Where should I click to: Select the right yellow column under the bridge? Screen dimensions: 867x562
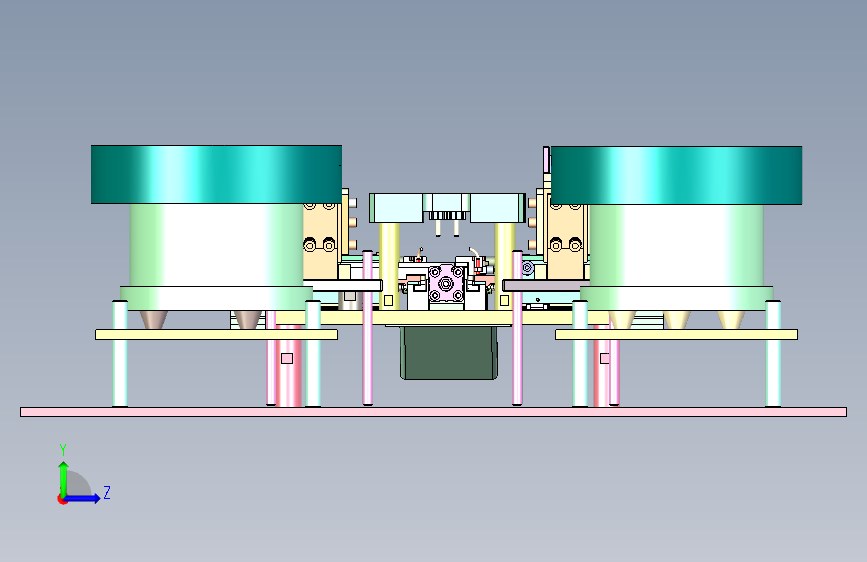(x=504, y=266)
